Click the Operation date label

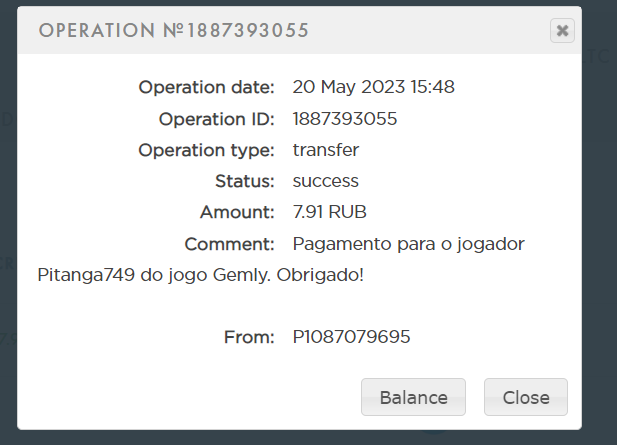tap(206, 87)
